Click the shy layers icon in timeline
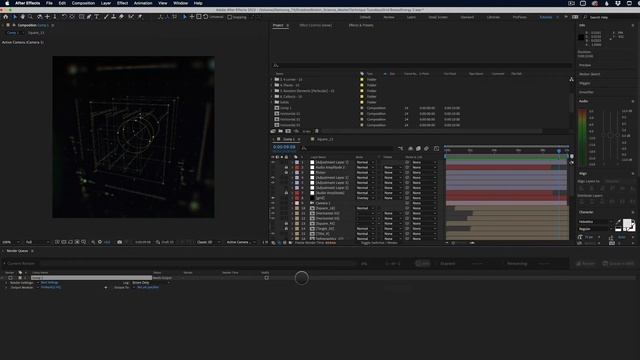This screenshot has width=640, height=360. coord(411,149)
